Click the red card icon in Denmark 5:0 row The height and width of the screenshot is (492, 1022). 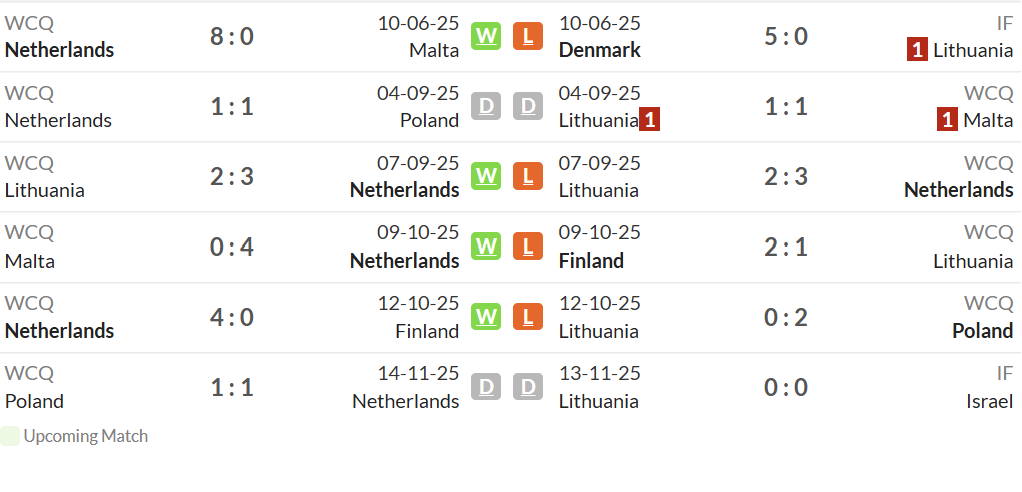pyautogui.click(x=917, y=50)
